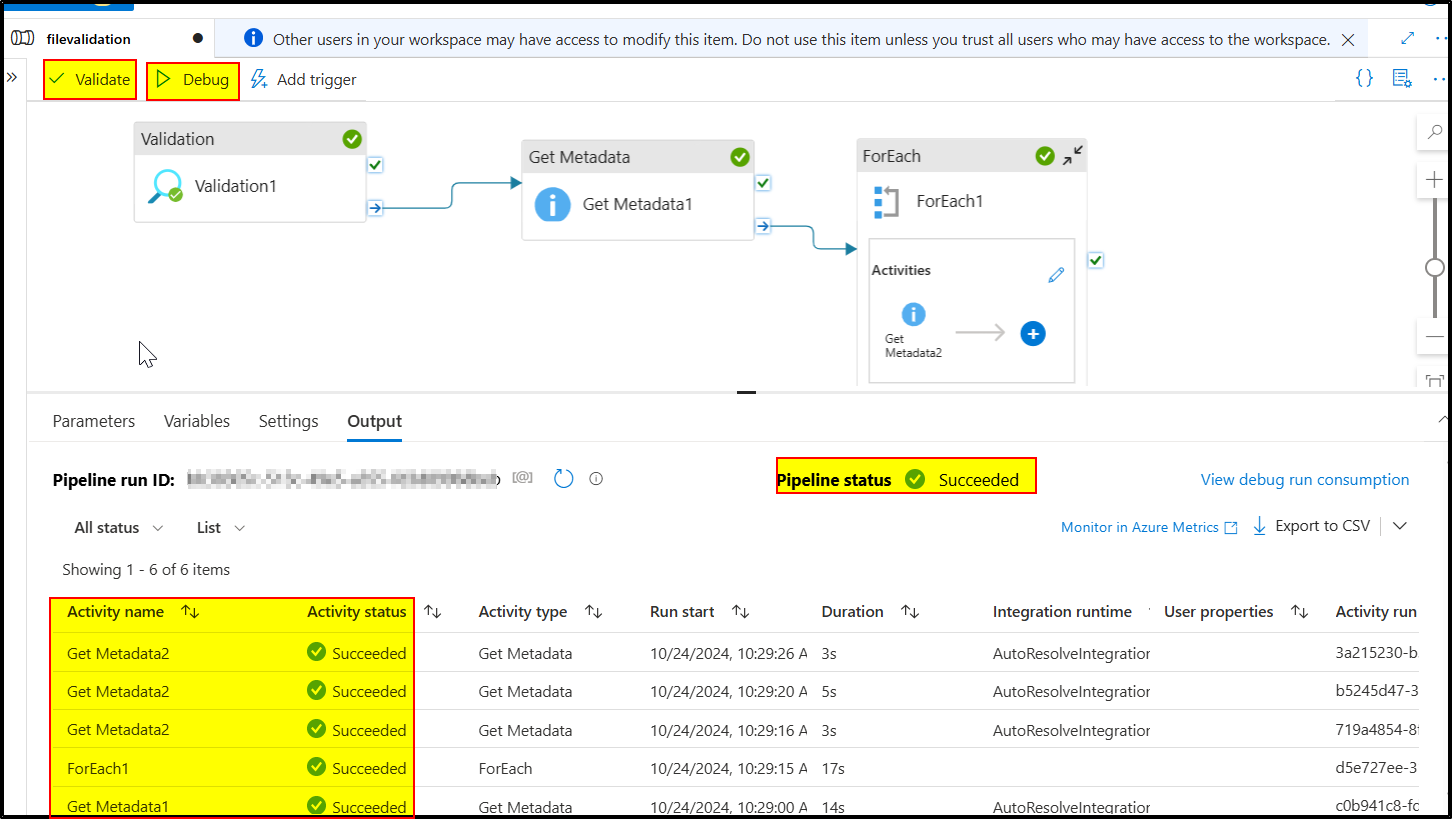The height and width of the screenshot is (819, 1452).
Task: Check the Validation activity checkbox
Action: coord(374,164)
